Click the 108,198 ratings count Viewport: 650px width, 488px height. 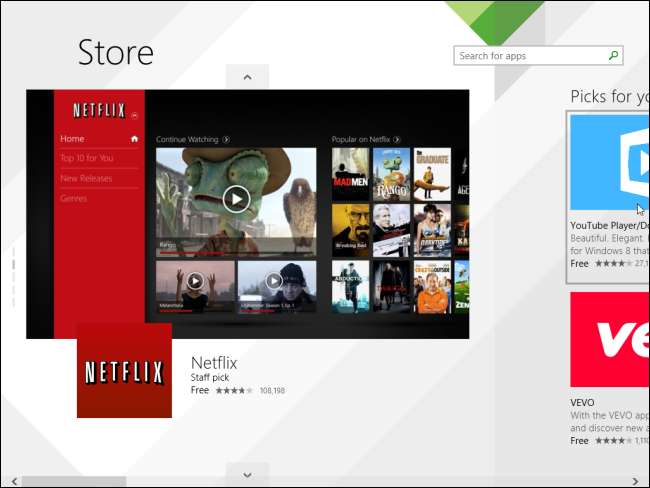(x=272, y=391)
